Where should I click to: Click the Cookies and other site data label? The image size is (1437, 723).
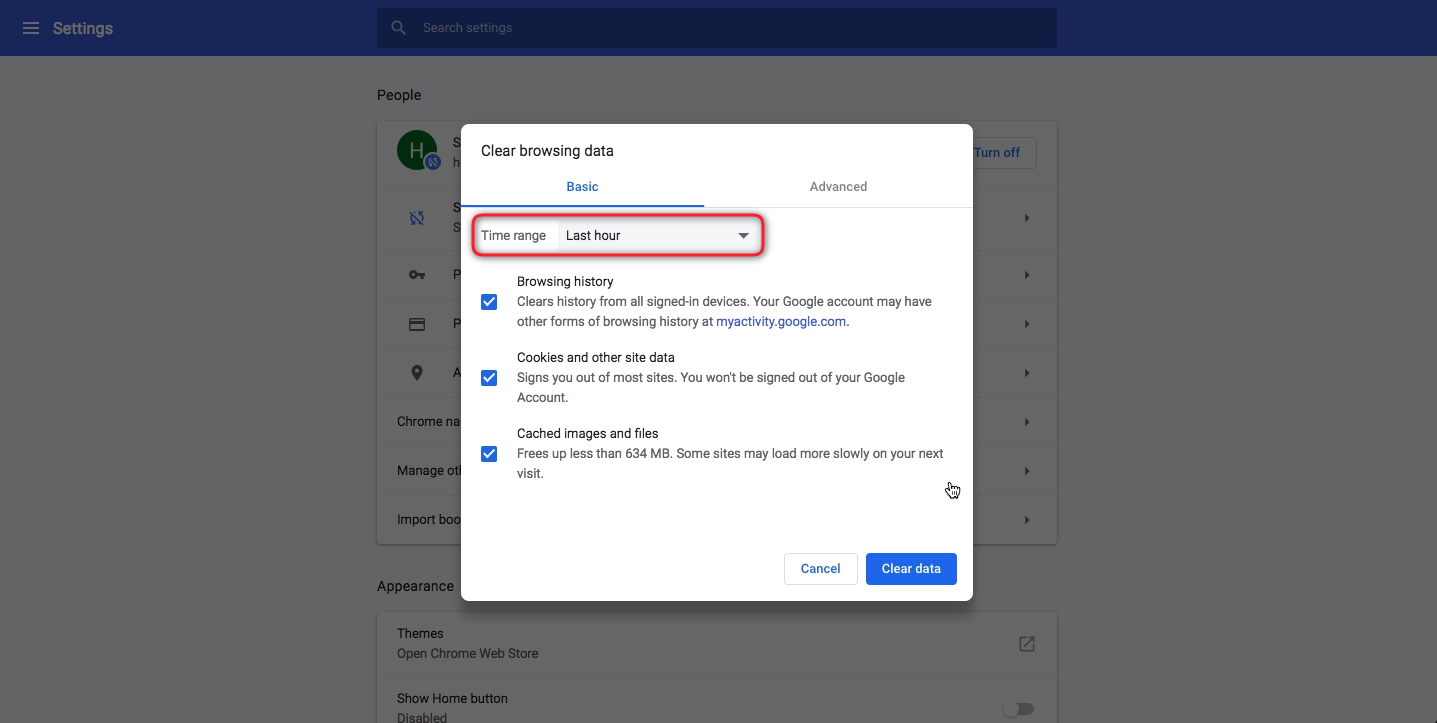[x=596, y=358]
